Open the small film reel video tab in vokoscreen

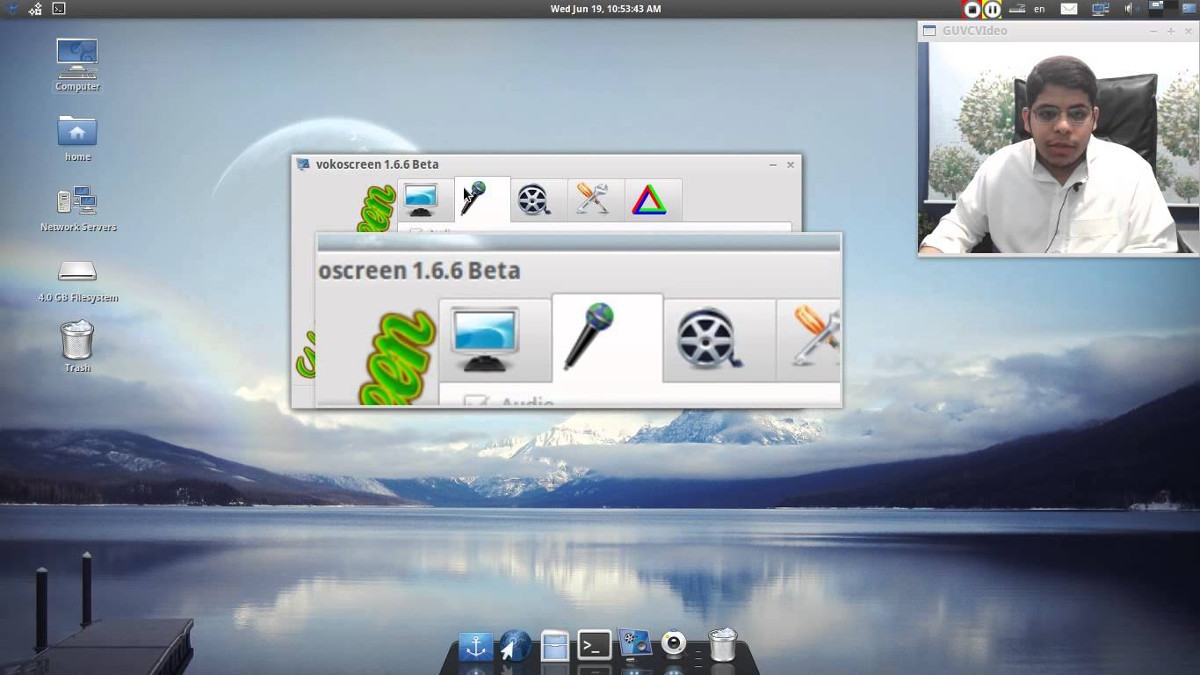538,200
